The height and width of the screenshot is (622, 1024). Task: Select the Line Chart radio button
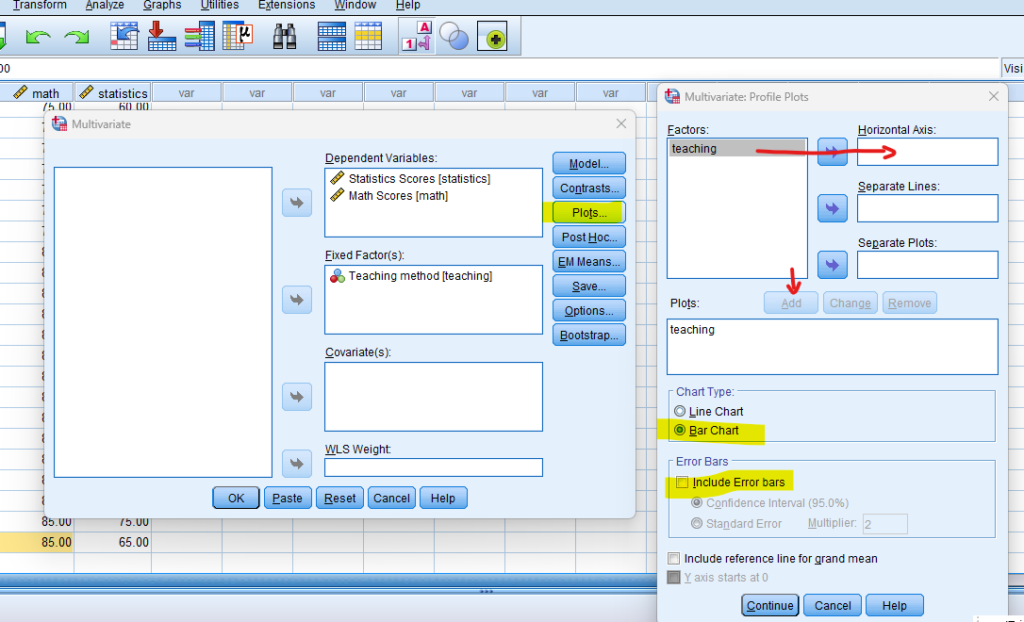681,412
